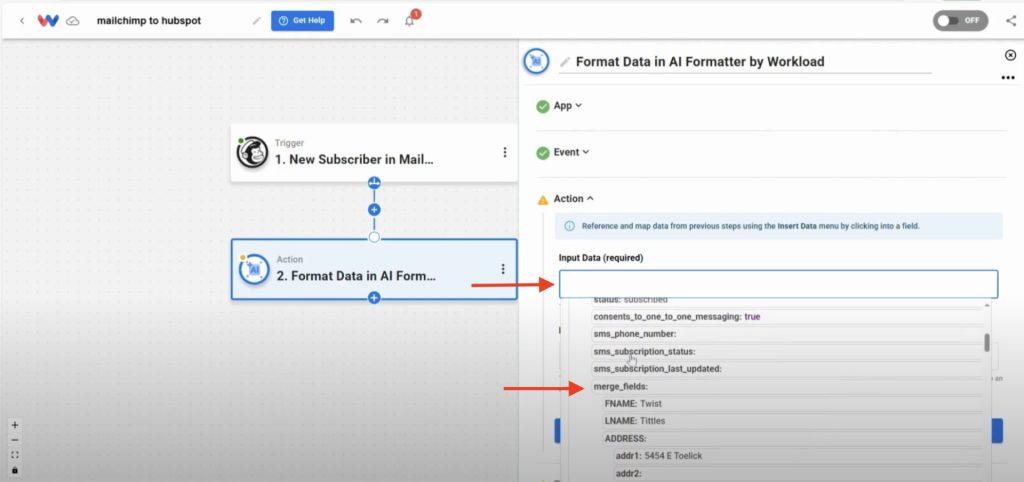This screenshot has height=482, width=1024.
Task: Click the AI Formatter app icon in panel
Action: pos(537,61)
